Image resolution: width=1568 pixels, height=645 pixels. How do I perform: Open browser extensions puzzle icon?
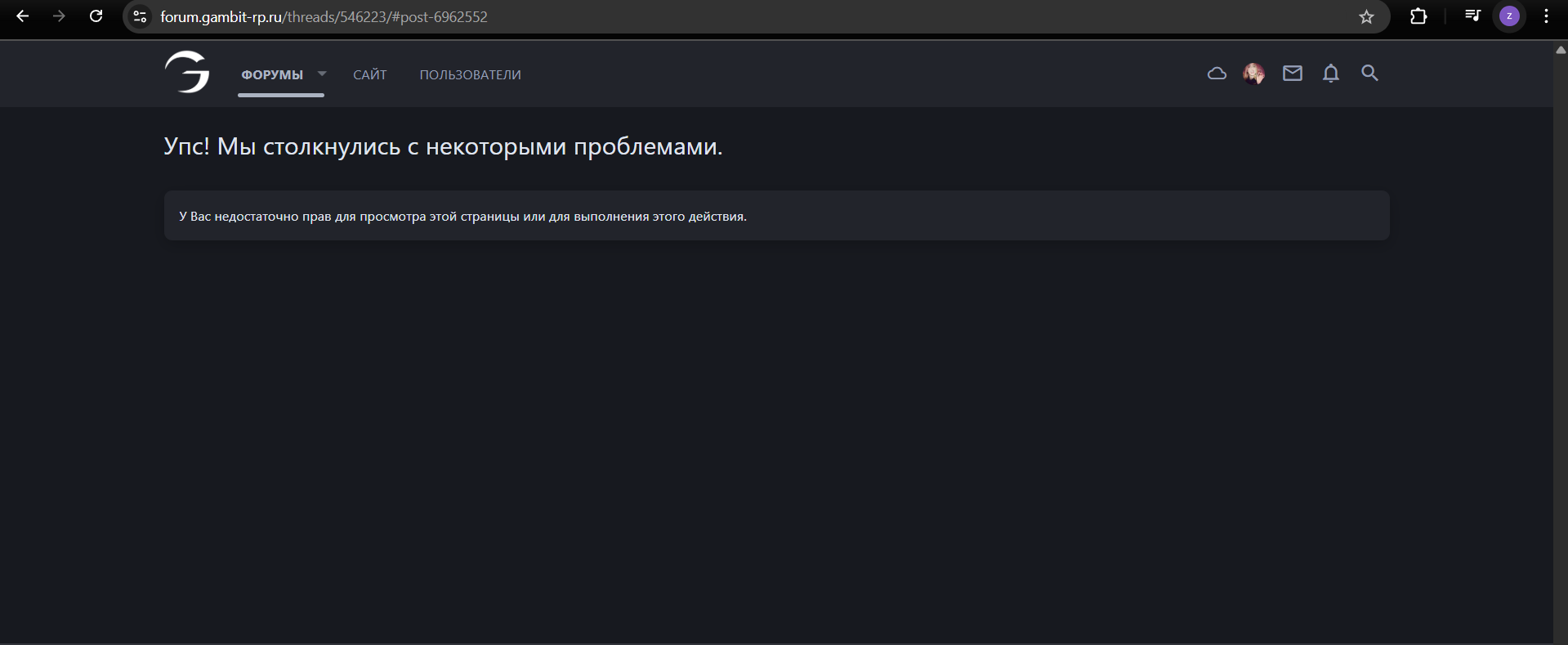tap(1418, 16)
